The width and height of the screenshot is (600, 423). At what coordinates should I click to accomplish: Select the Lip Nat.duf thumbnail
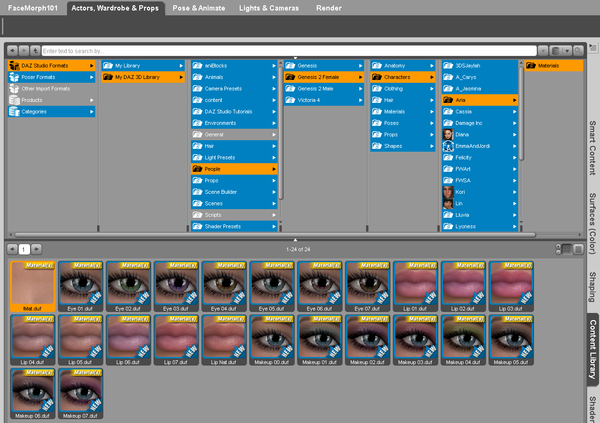224,340
